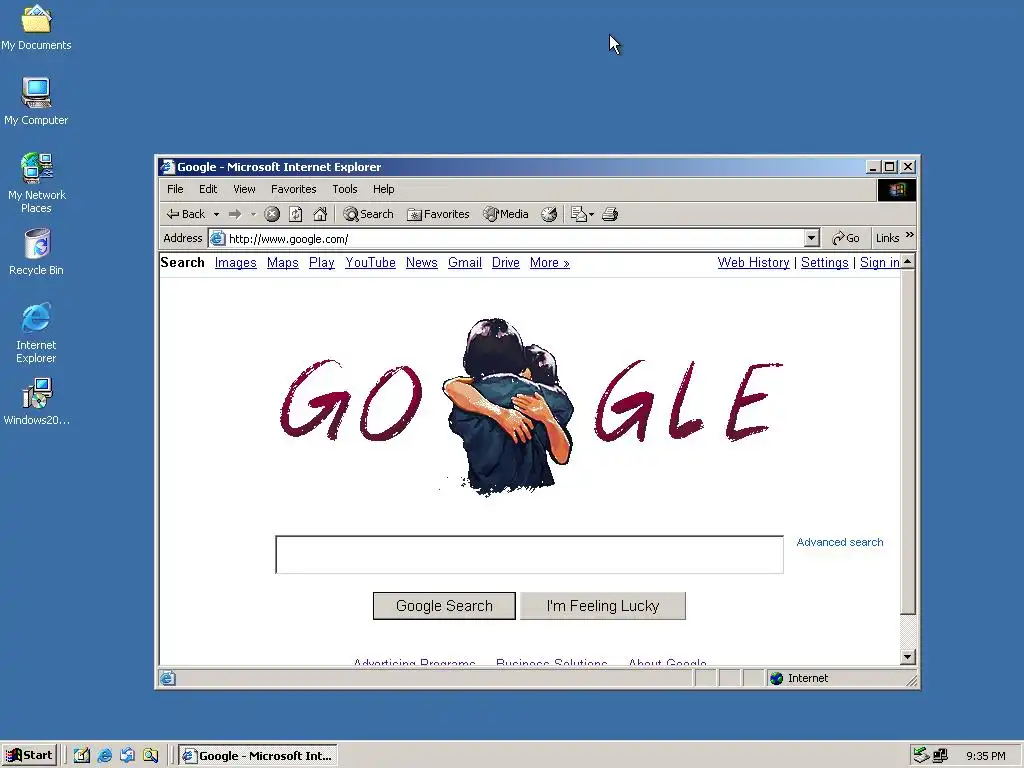Go to the home page via Home icon
This screenshot has height=768, width=1024.
[x=320, y=214]
